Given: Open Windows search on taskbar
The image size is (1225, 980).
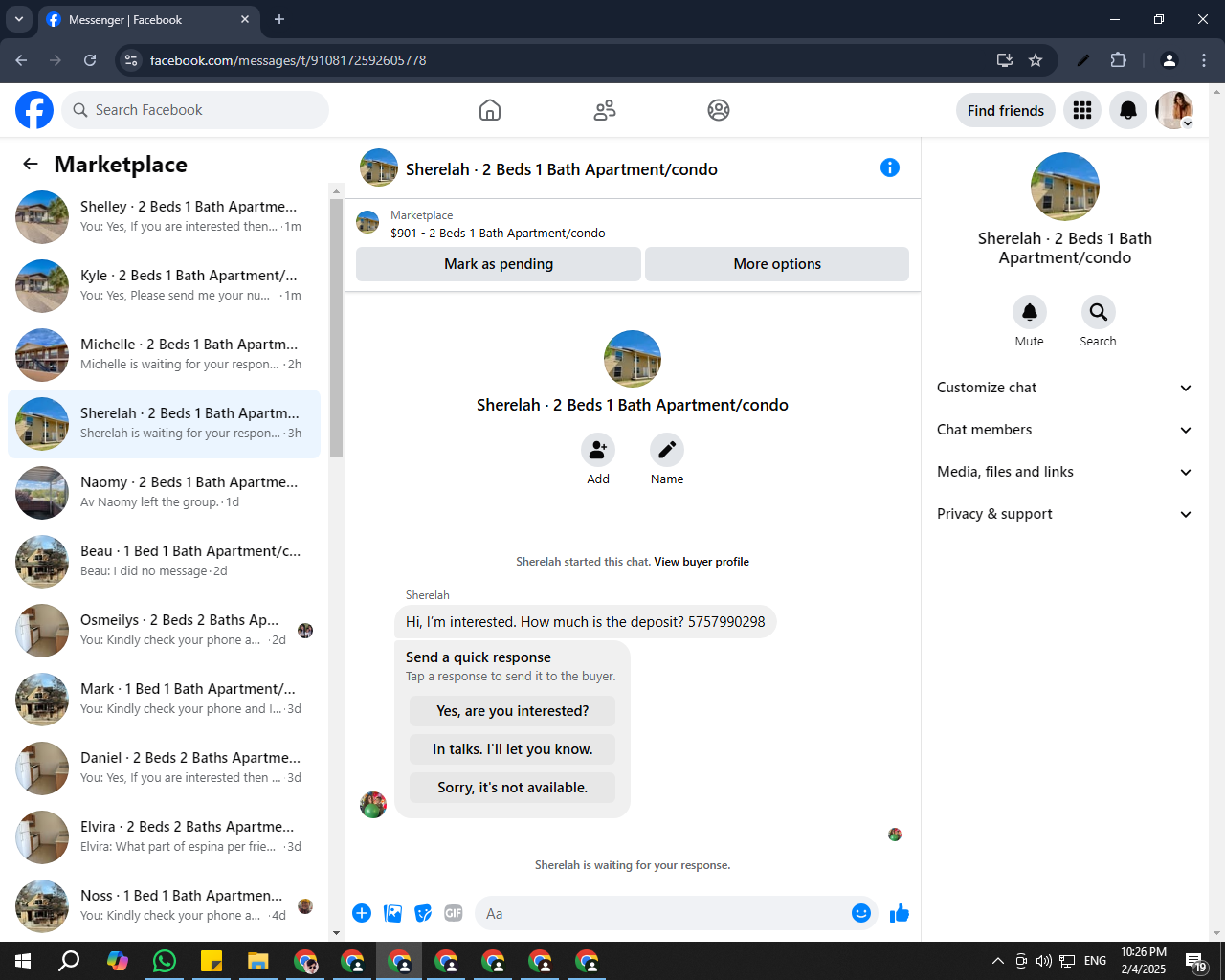Looking at the screenshot, I should [x=69, y=961].
